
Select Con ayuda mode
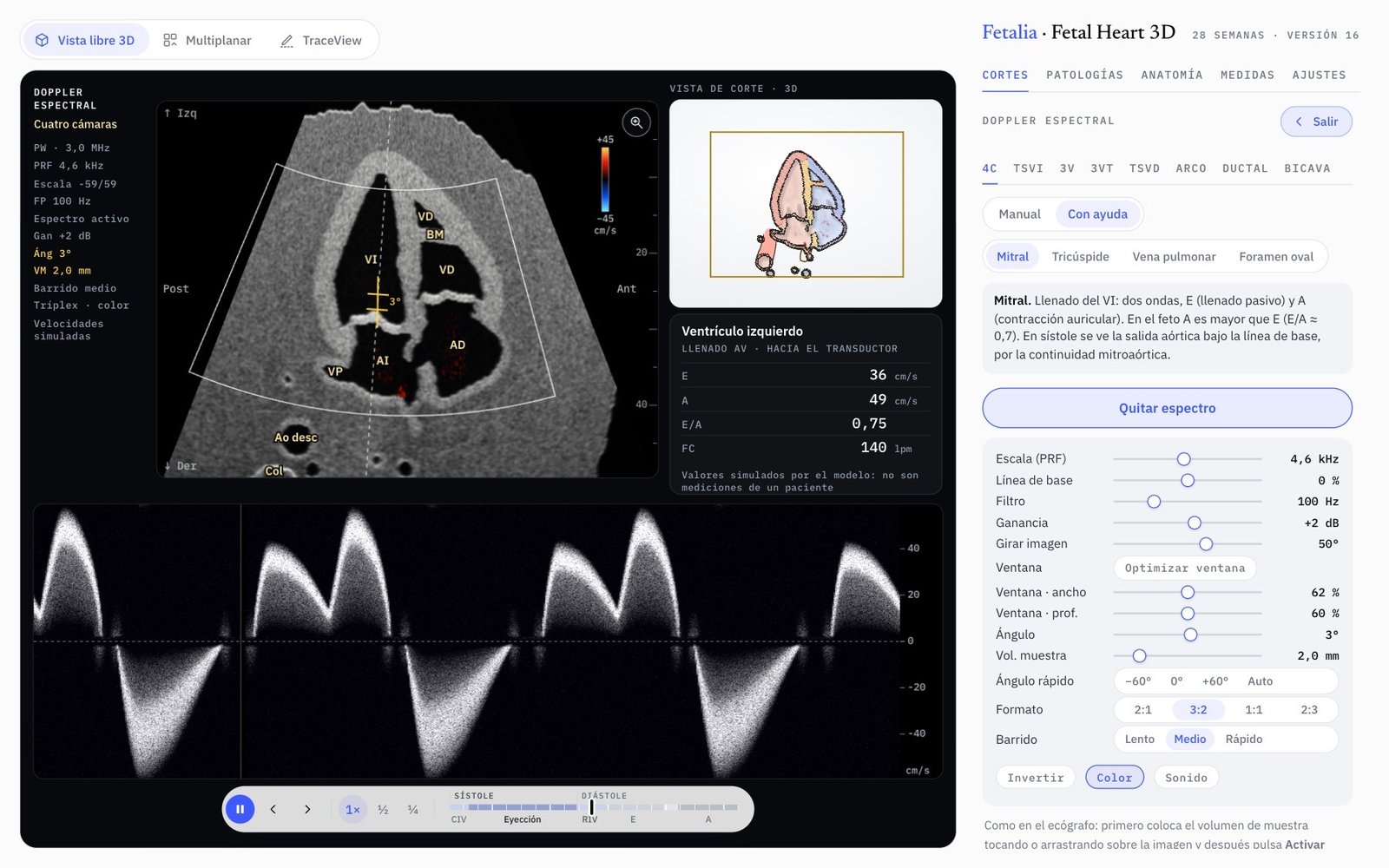(1097, 214)
